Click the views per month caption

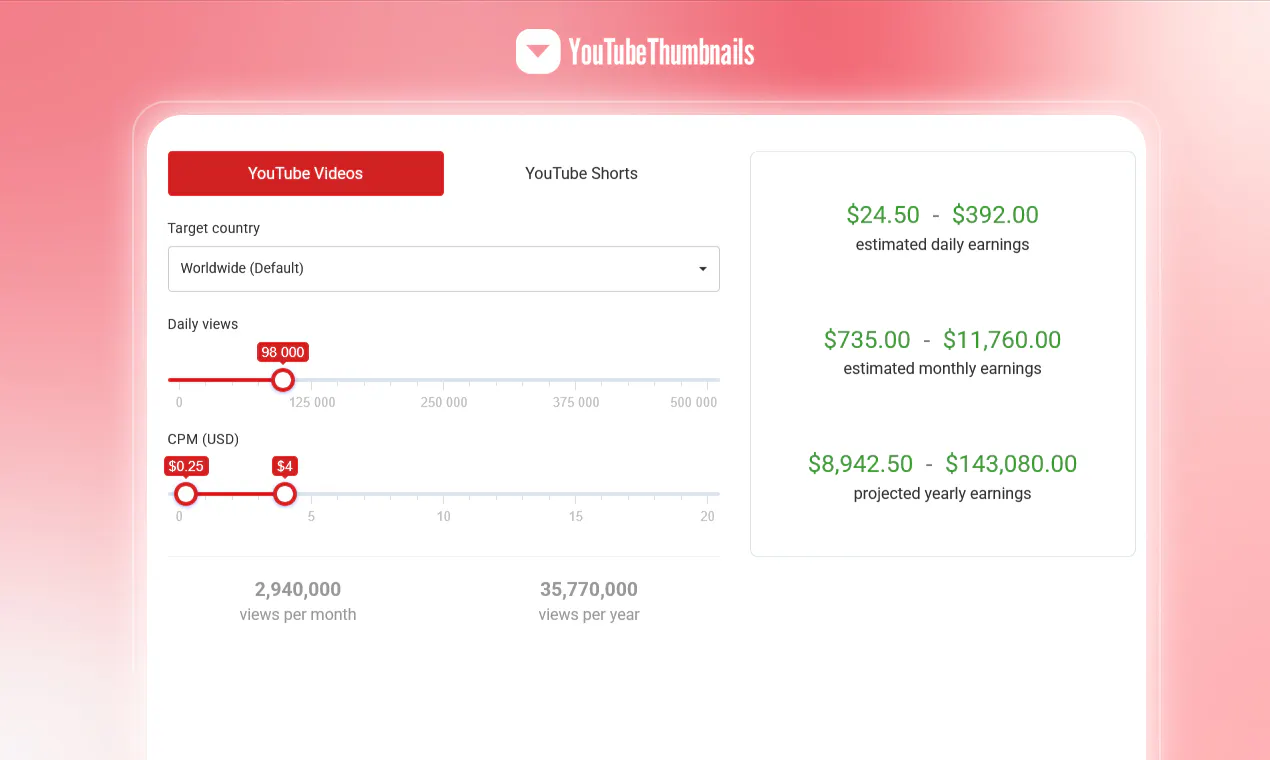pos(298,615)
